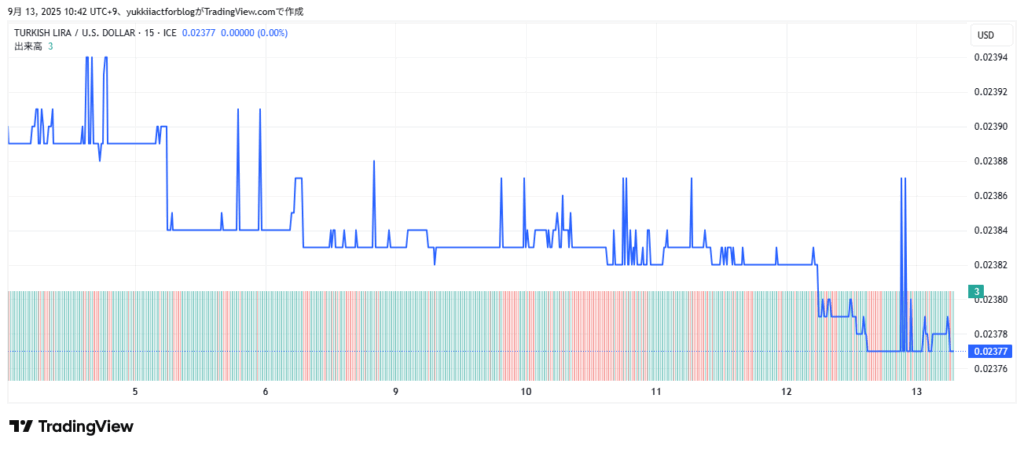The width and height of the screenshot is (1024, 450).
Task: Open the USD currency selector
Action: point(985,35)
